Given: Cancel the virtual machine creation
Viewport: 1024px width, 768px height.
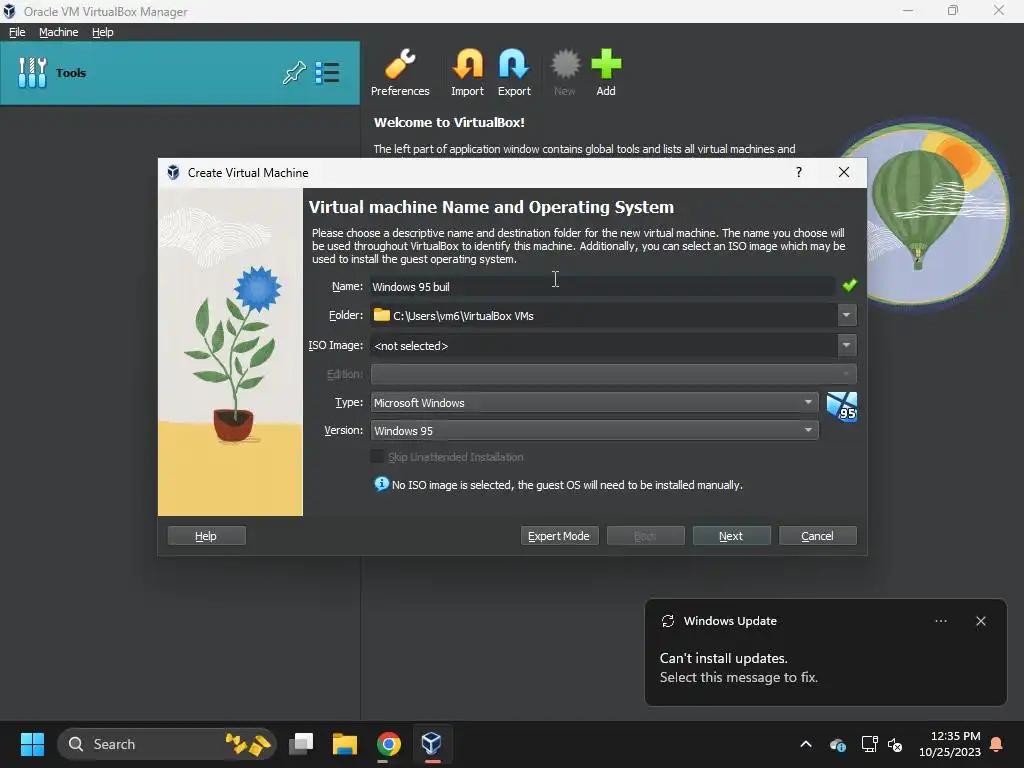Looking at the screenshot, I should pyautogui.click(x=818, y=536).
